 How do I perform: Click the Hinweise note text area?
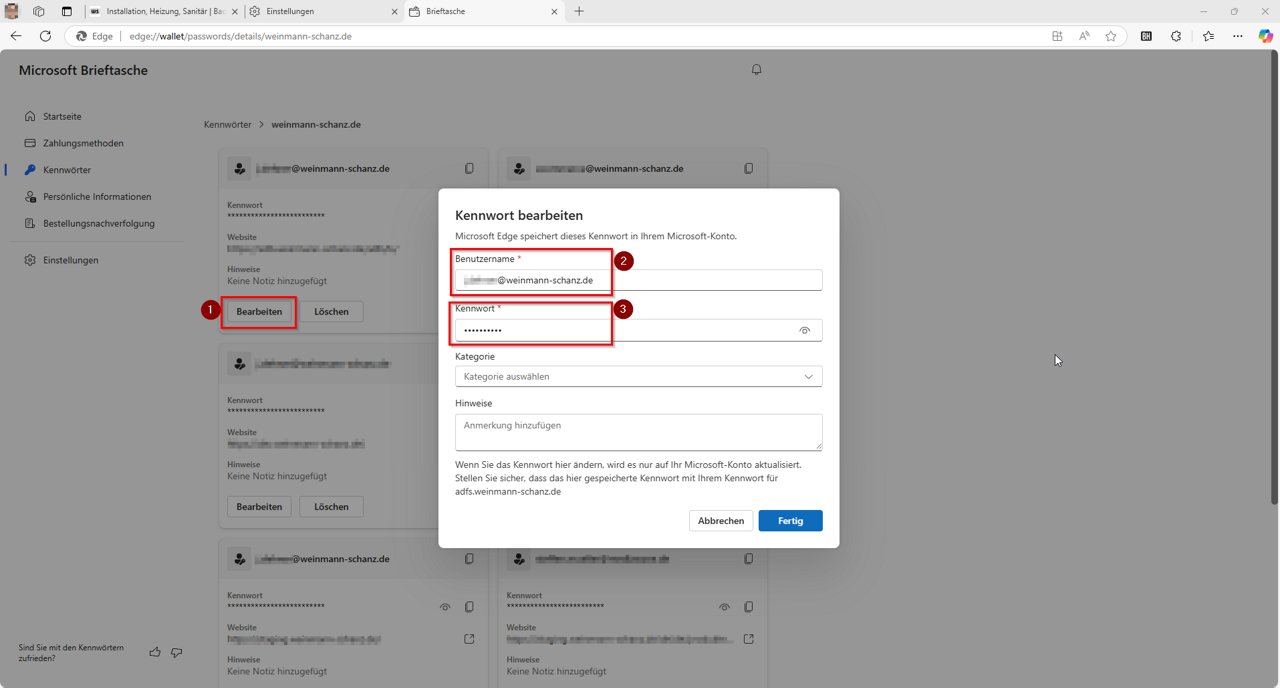638,432
